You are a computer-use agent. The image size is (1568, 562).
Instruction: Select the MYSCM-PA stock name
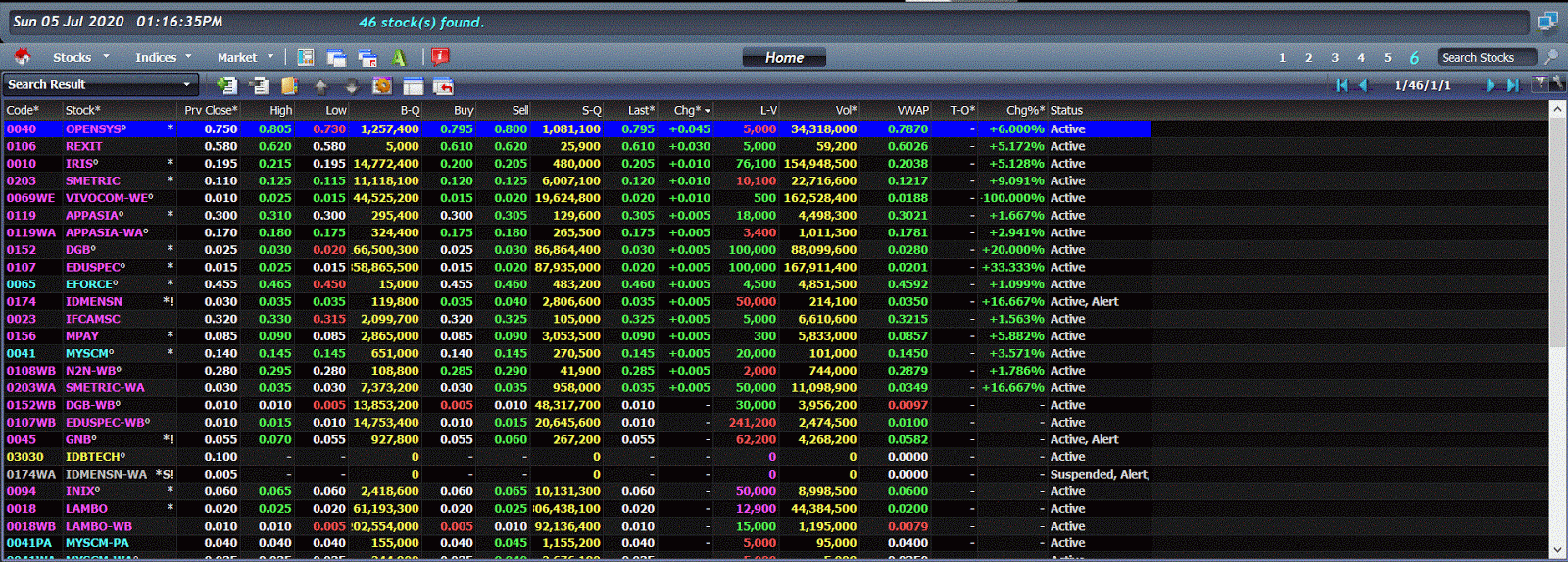97,543
